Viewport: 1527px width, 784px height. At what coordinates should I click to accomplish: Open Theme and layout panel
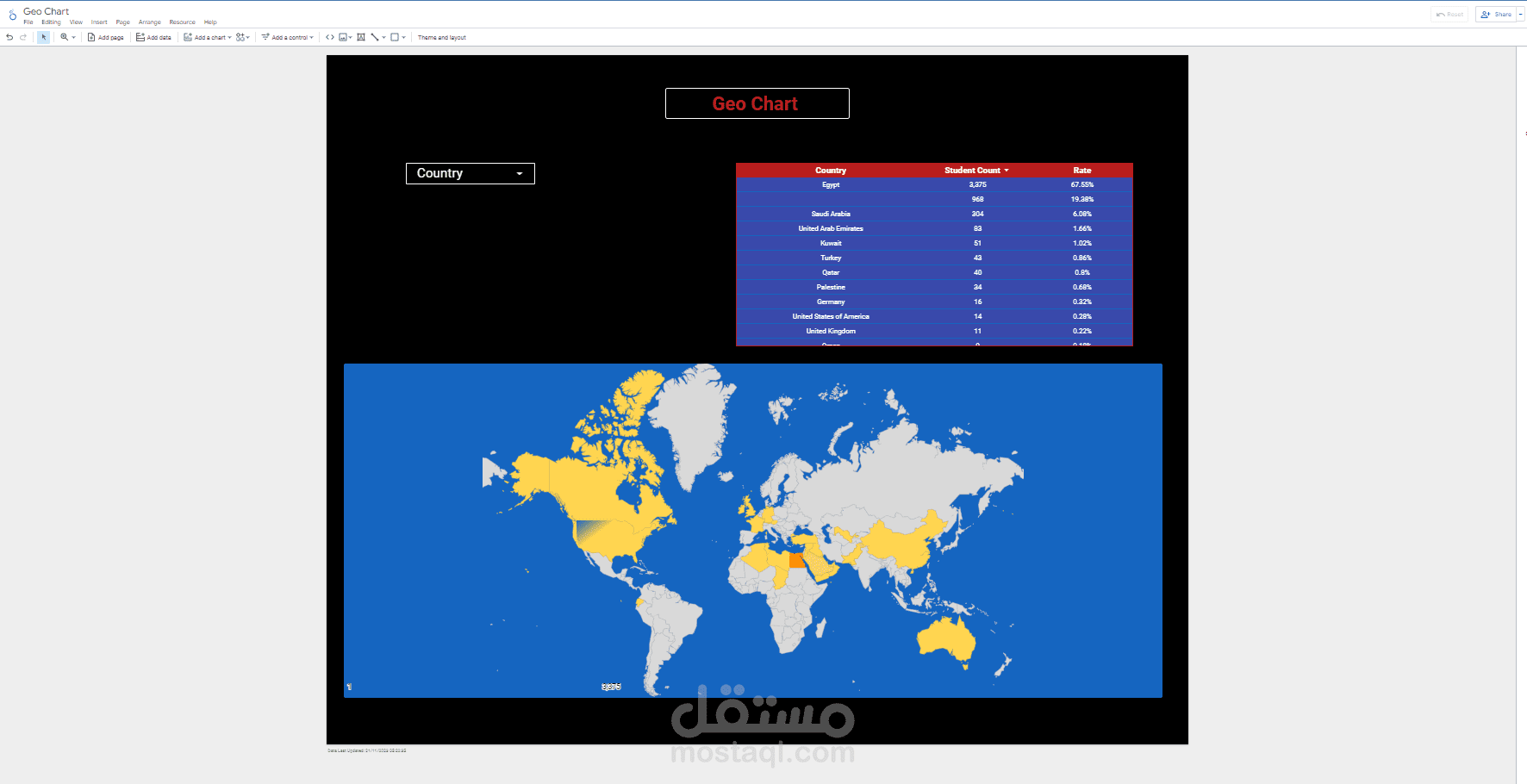pyautogui.click(x=442, y=37)
